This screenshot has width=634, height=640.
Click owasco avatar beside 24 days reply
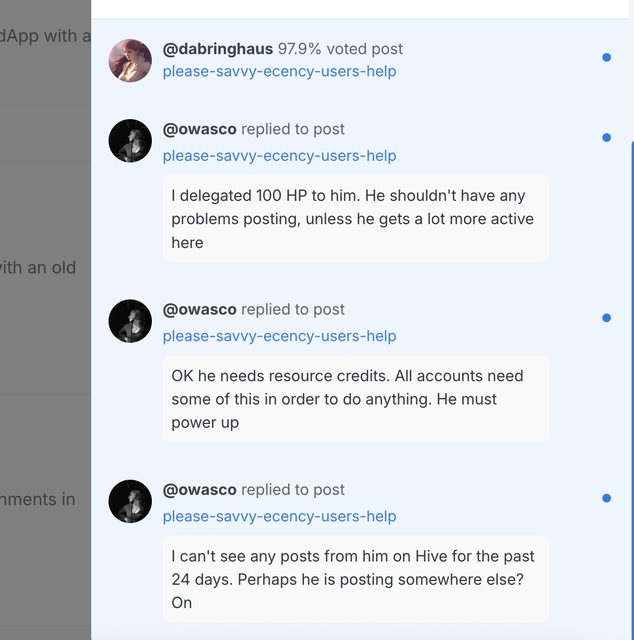point(130,501)
